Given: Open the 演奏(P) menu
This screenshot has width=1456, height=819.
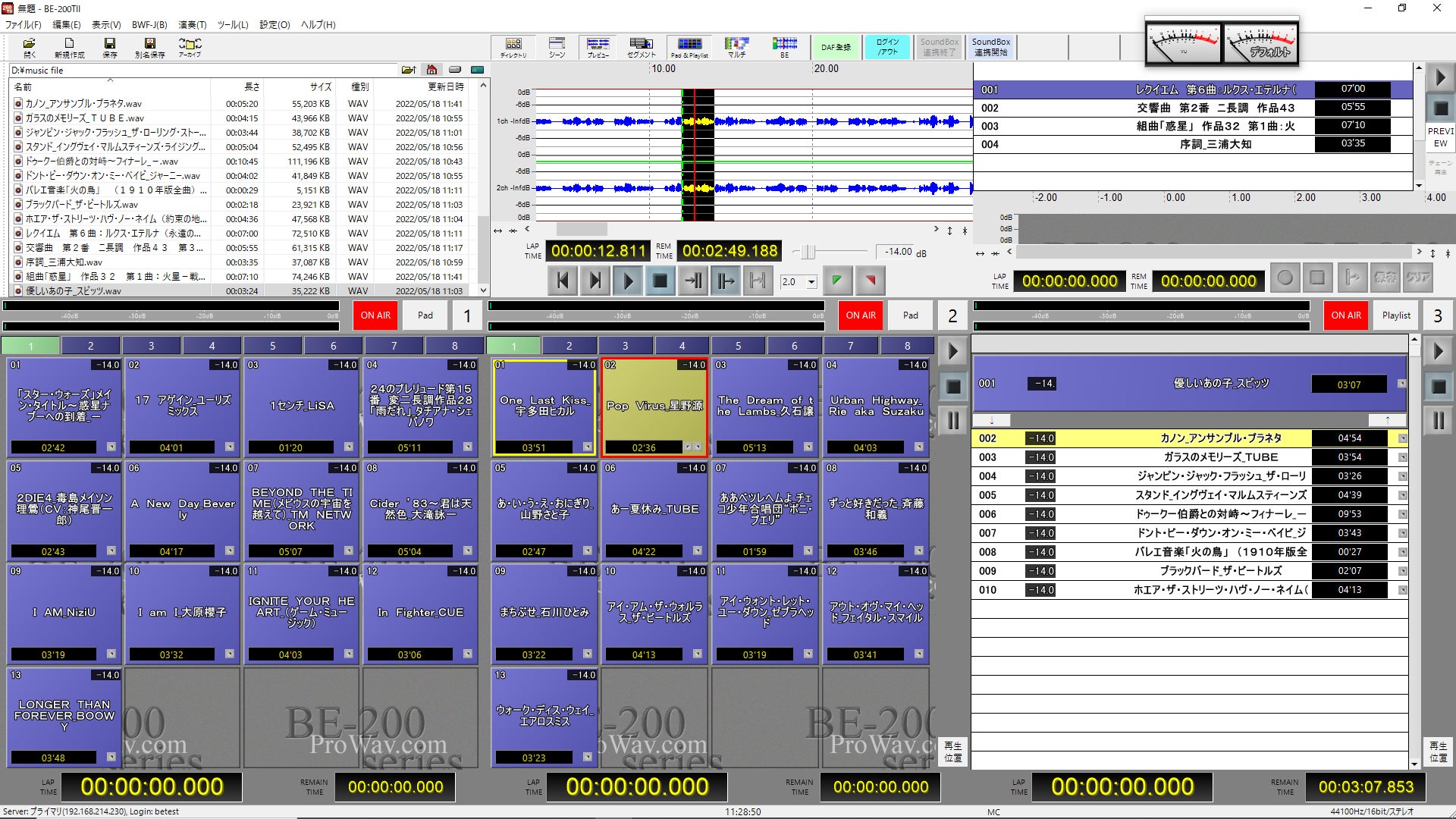Looking at the screenshot, I should [192, 24].
